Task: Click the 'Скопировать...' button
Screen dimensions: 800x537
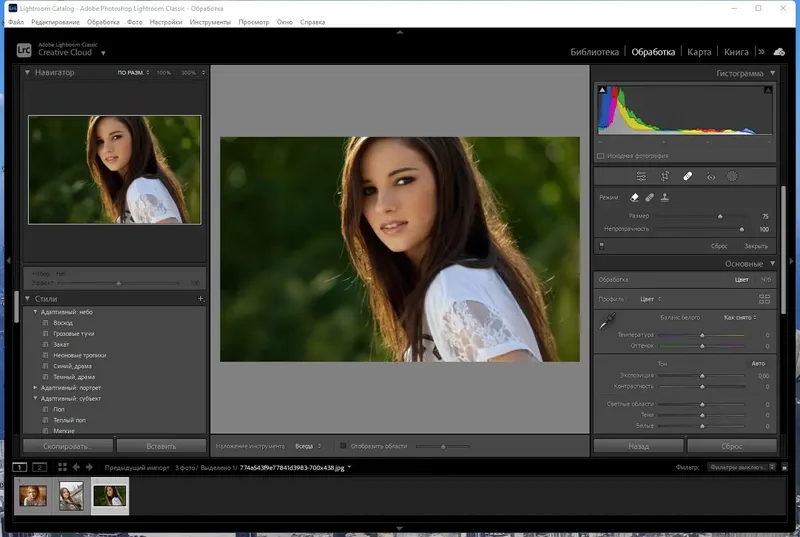Action: pyautogui.click(x=67, y=446)
